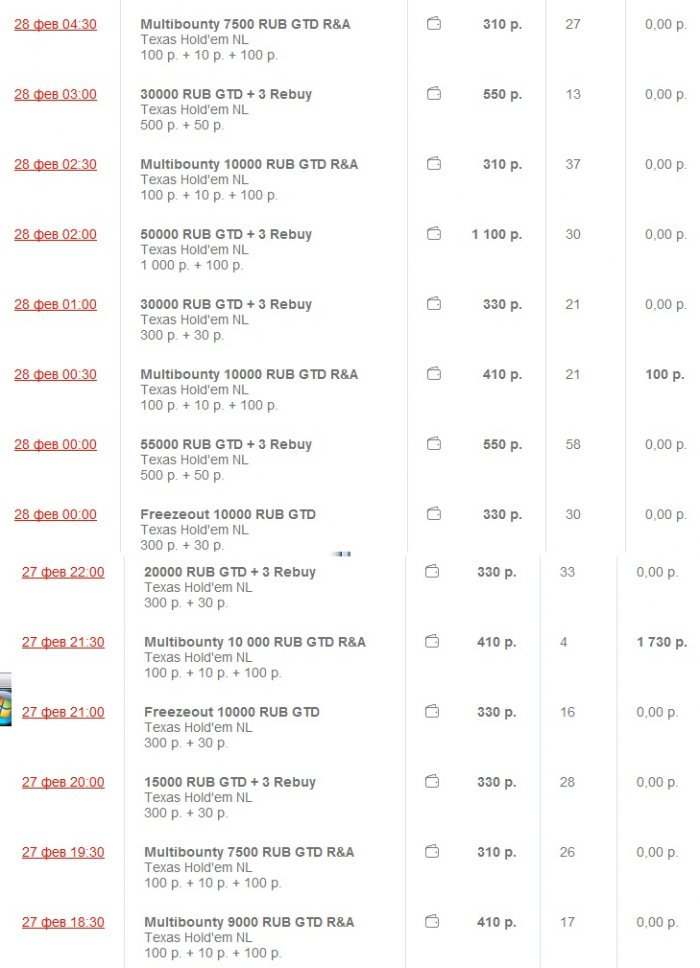This screenshot has width=700, height=968.
Task: Follow the 27 фев 21:30 date link
Action: [x=63, y=642]
